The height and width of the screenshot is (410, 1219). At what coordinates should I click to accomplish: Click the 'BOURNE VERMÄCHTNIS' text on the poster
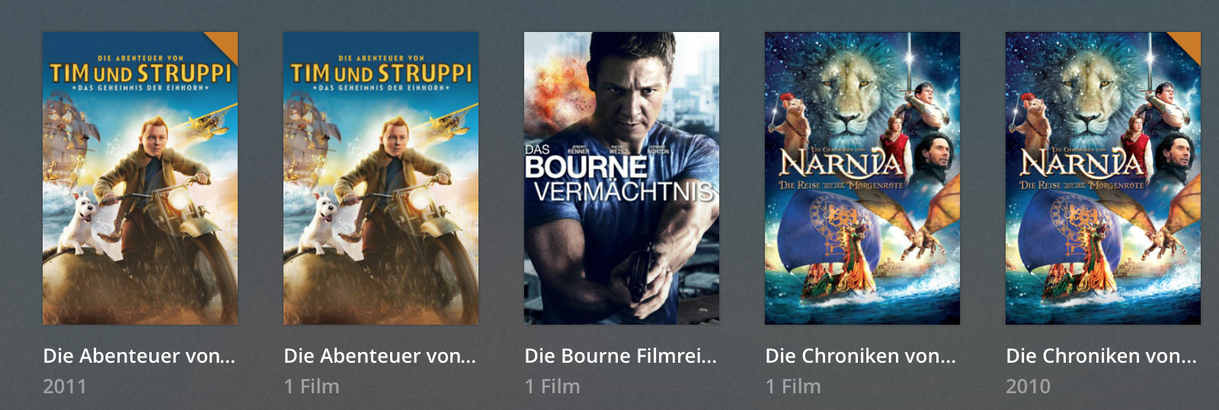point(620,176)
